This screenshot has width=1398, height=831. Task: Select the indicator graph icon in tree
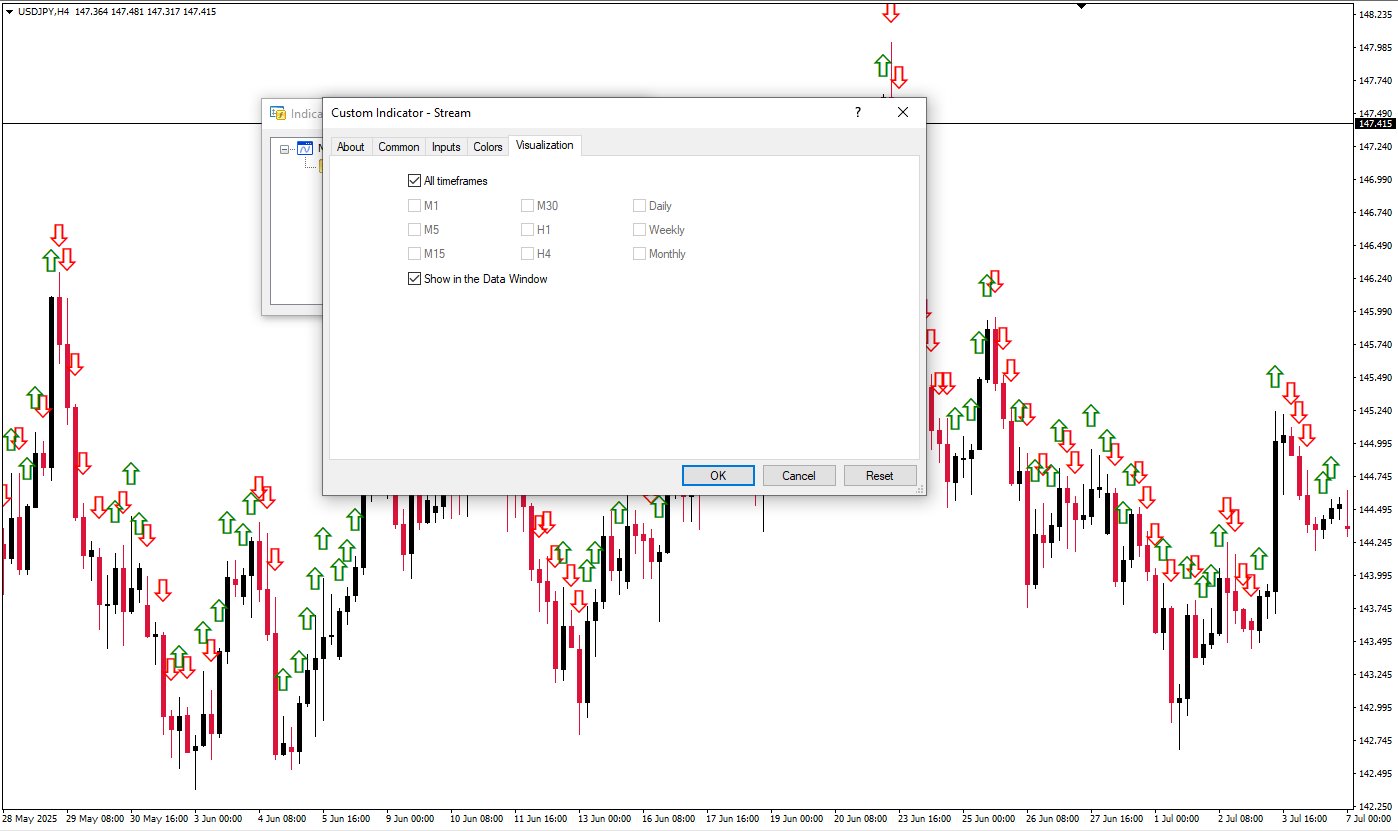click(x=305, y=148)
